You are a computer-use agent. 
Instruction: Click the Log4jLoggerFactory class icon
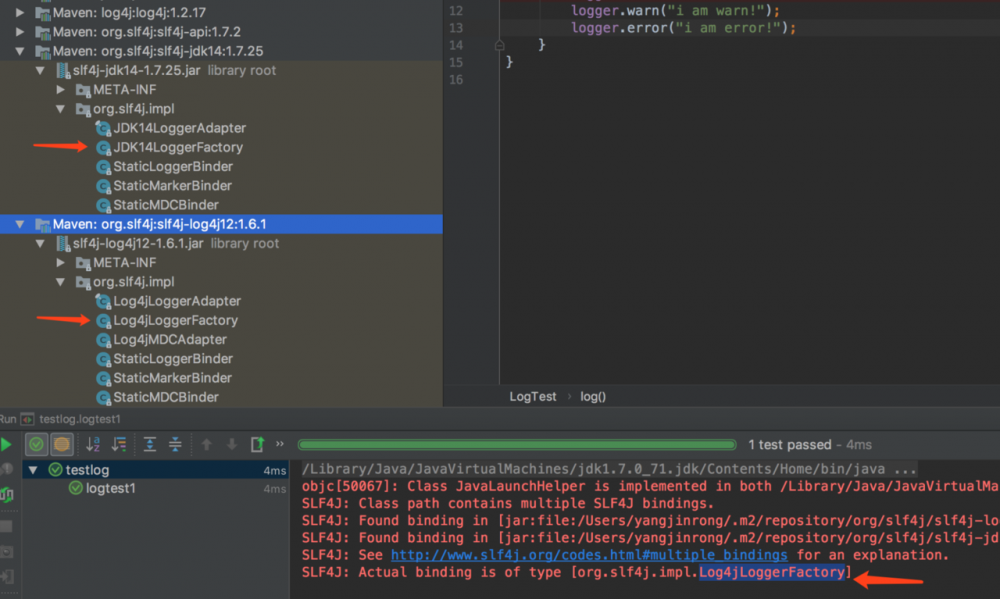click(x=103, y=321)
